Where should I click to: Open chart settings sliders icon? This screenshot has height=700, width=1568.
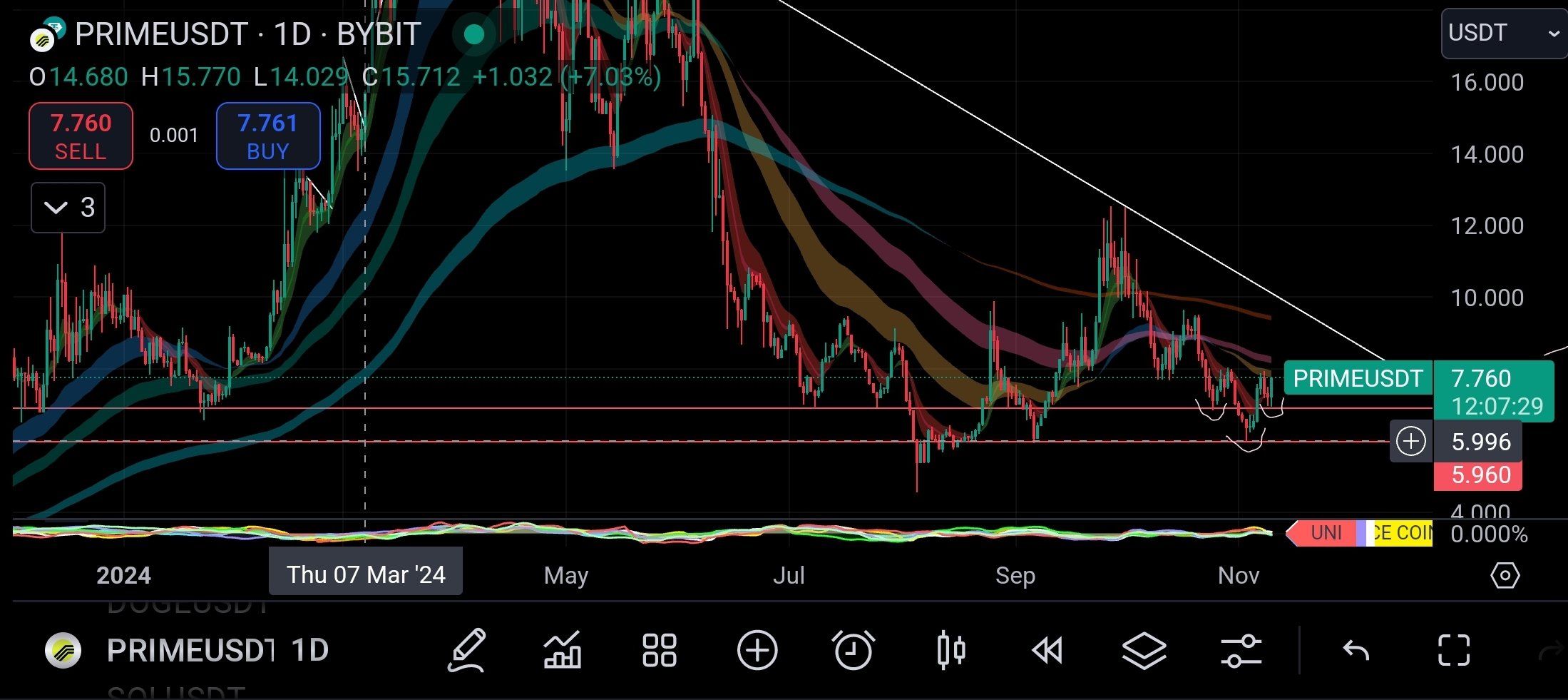[x=1241, y=651]
